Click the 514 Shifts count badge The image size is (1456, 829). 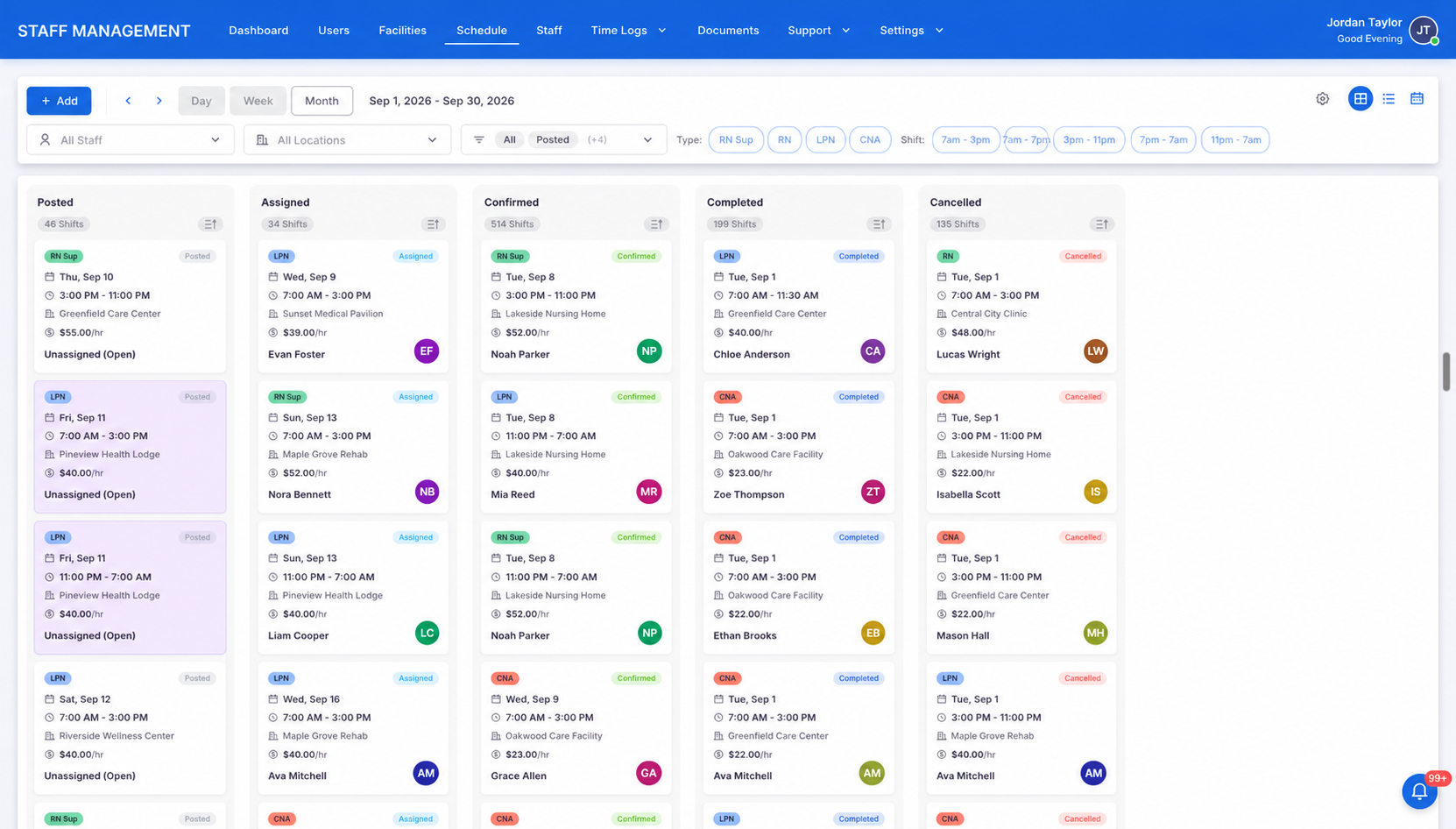(512, 224)
